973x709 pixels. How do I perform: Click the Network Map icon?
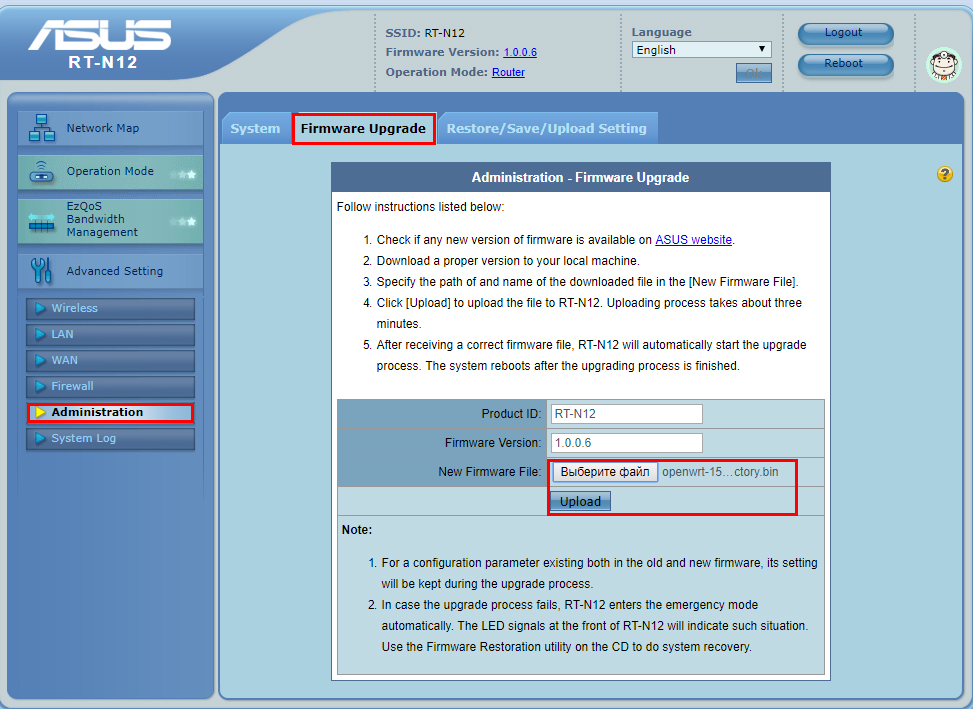pyautogui.click(x=42, y=128)
